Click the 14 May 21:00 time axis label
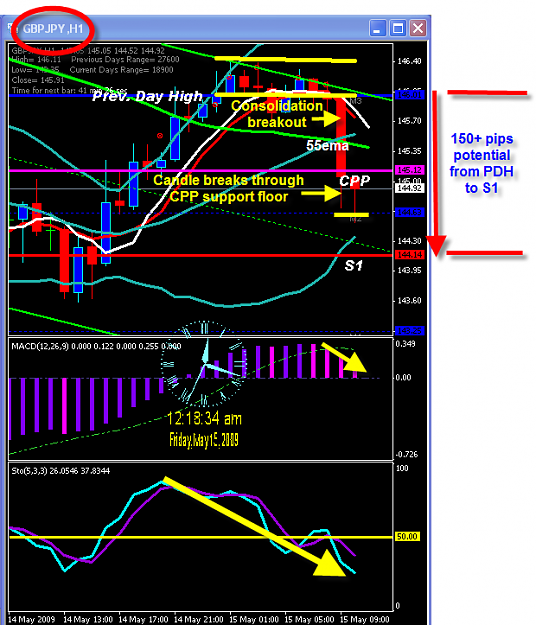536x625 pixels. [198, 619]
